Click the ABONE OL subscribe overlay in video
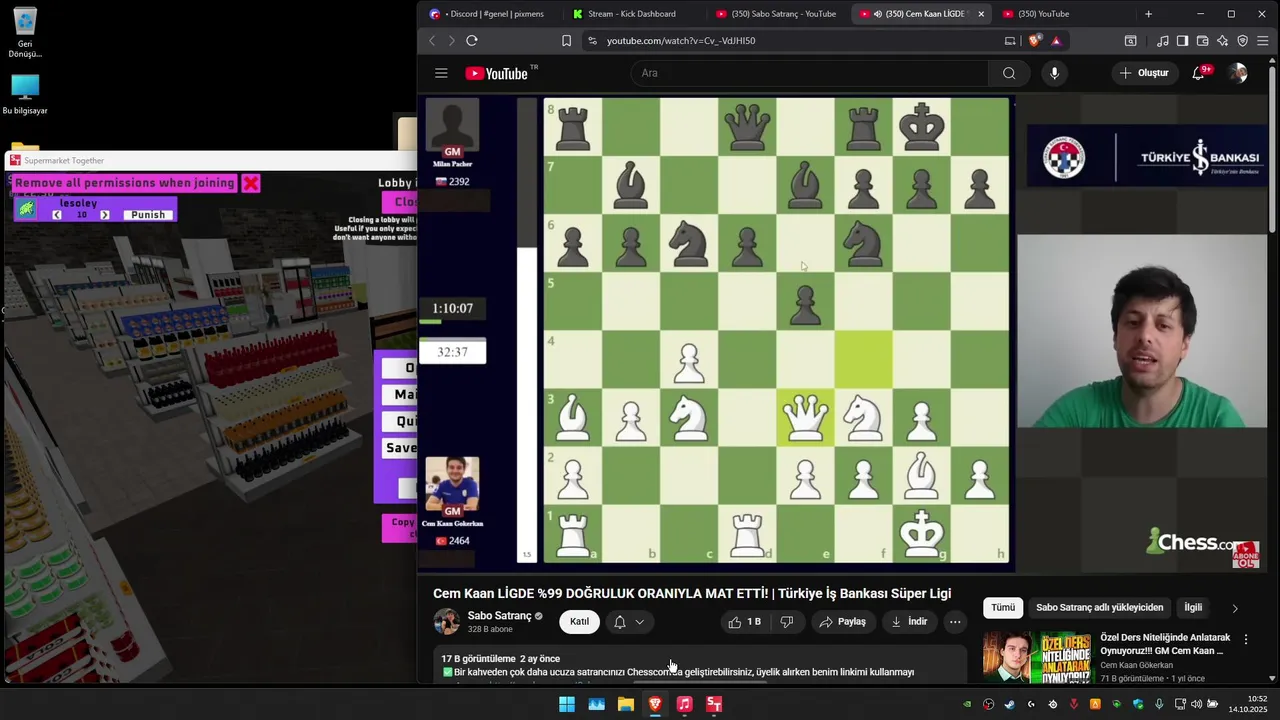The width and height of the screenshot is (1280, 720). point(1246,555)
